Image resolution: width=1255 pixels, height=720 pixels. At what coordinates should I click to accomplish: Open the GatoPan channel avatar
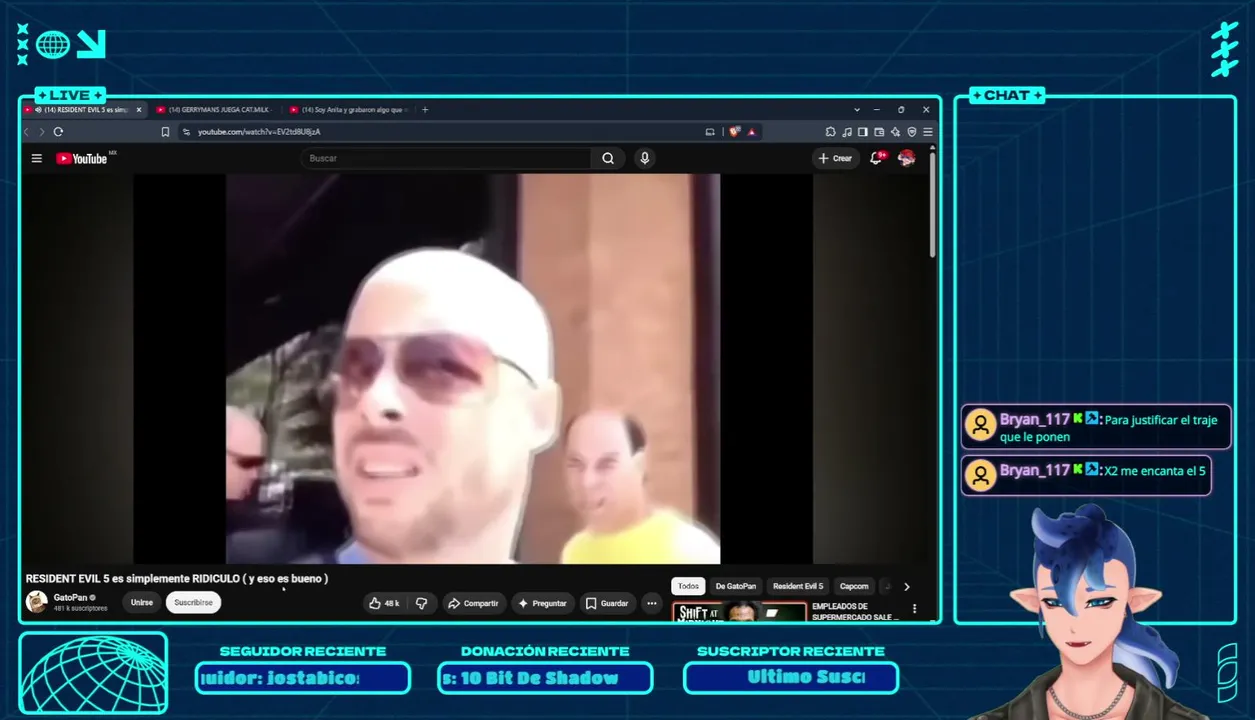(37, 602)
